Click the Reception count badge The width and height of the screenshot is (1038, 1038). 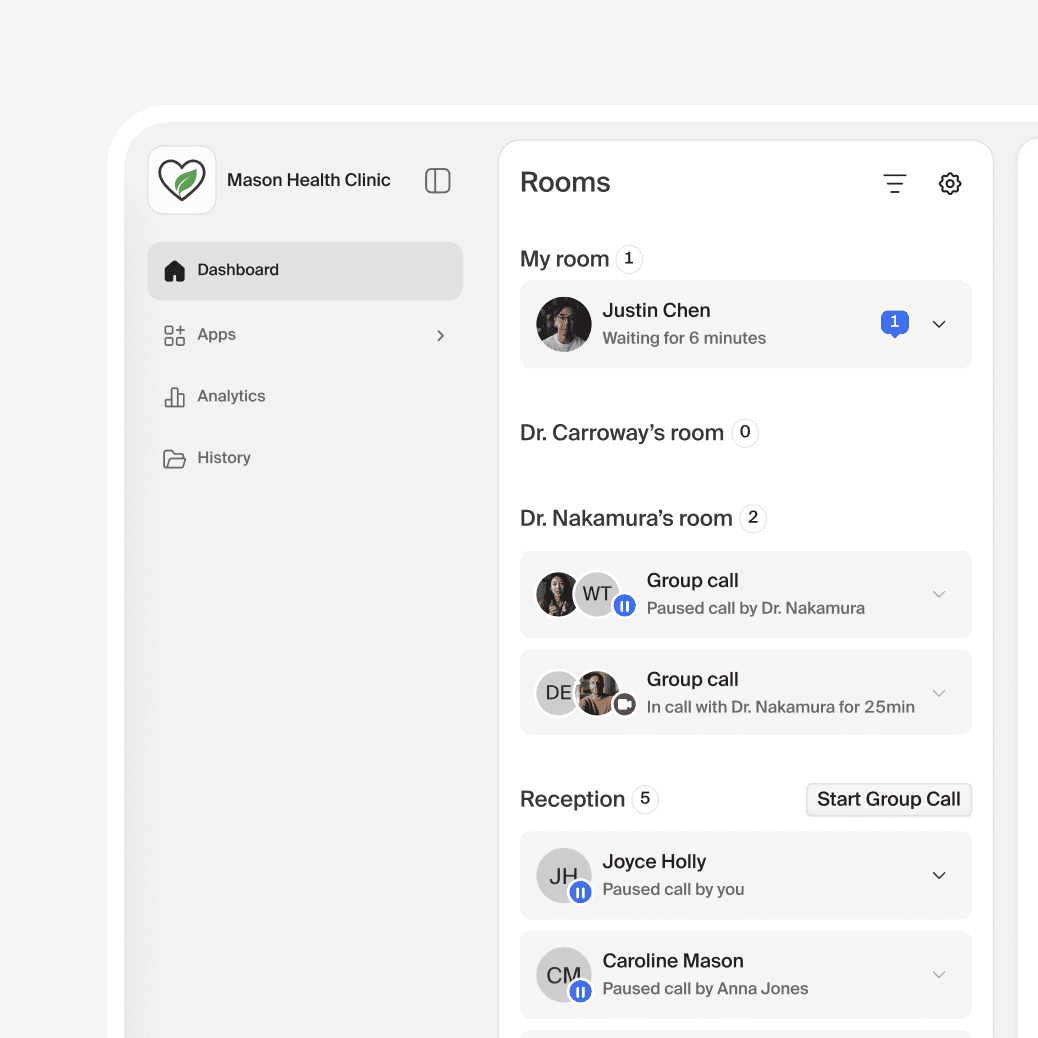pyautogui.click(x=645, y=800)
